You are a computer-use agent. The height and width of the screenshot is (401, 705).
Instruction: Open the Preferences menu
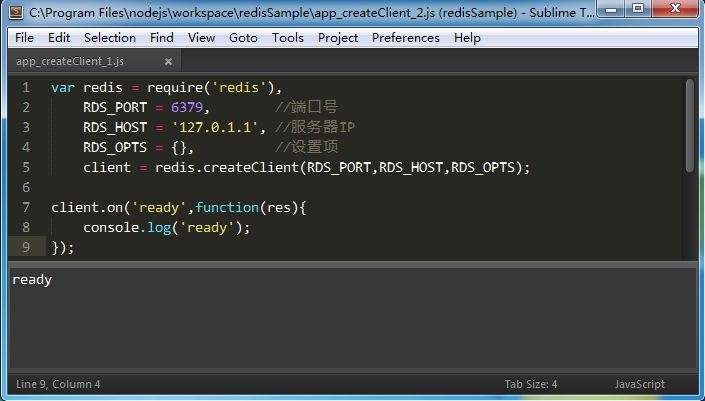[405, 38]
